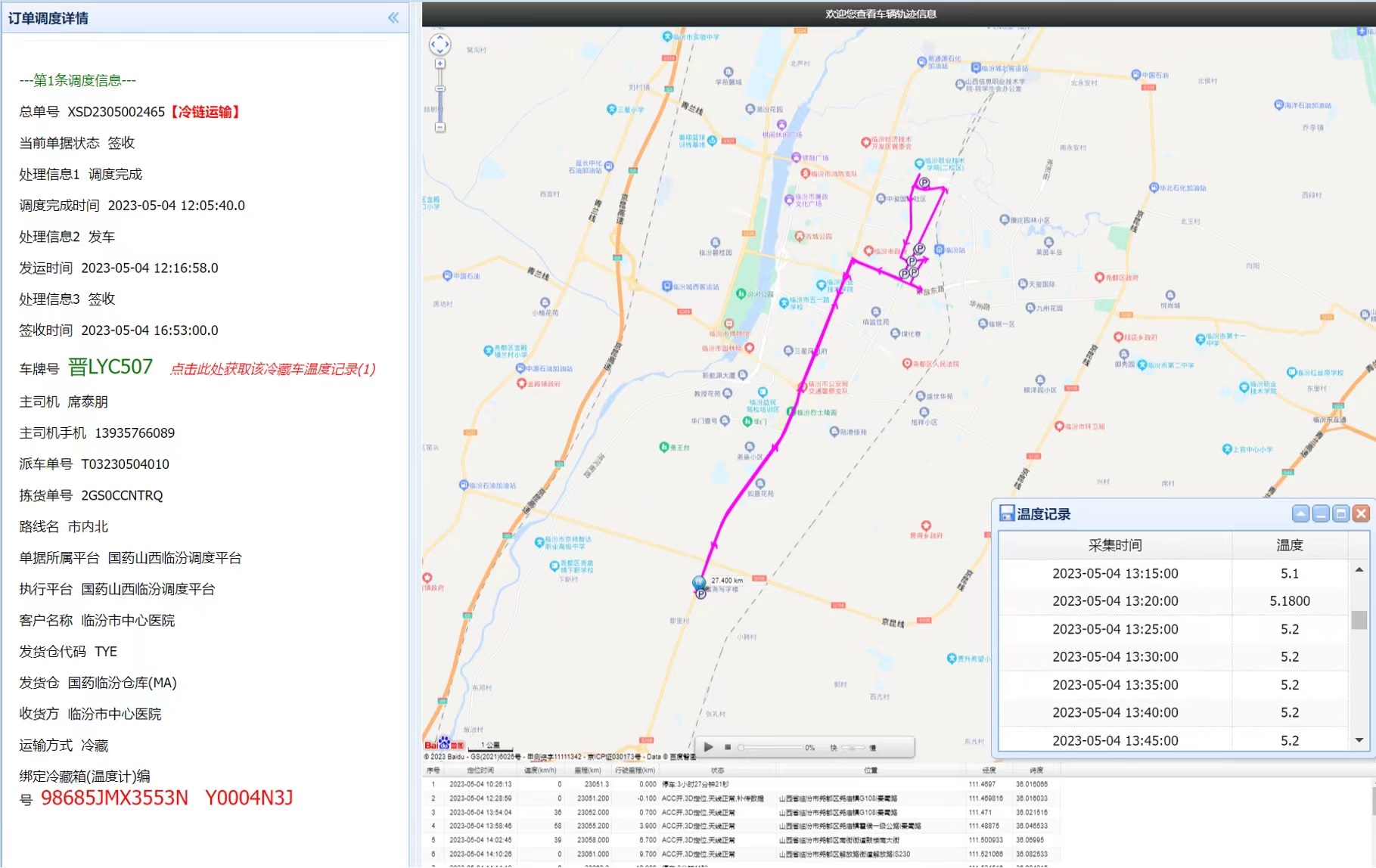Select track row 3 at 2023-05-04 13:54:04
1376x868 pixels.
pos(741,812)
